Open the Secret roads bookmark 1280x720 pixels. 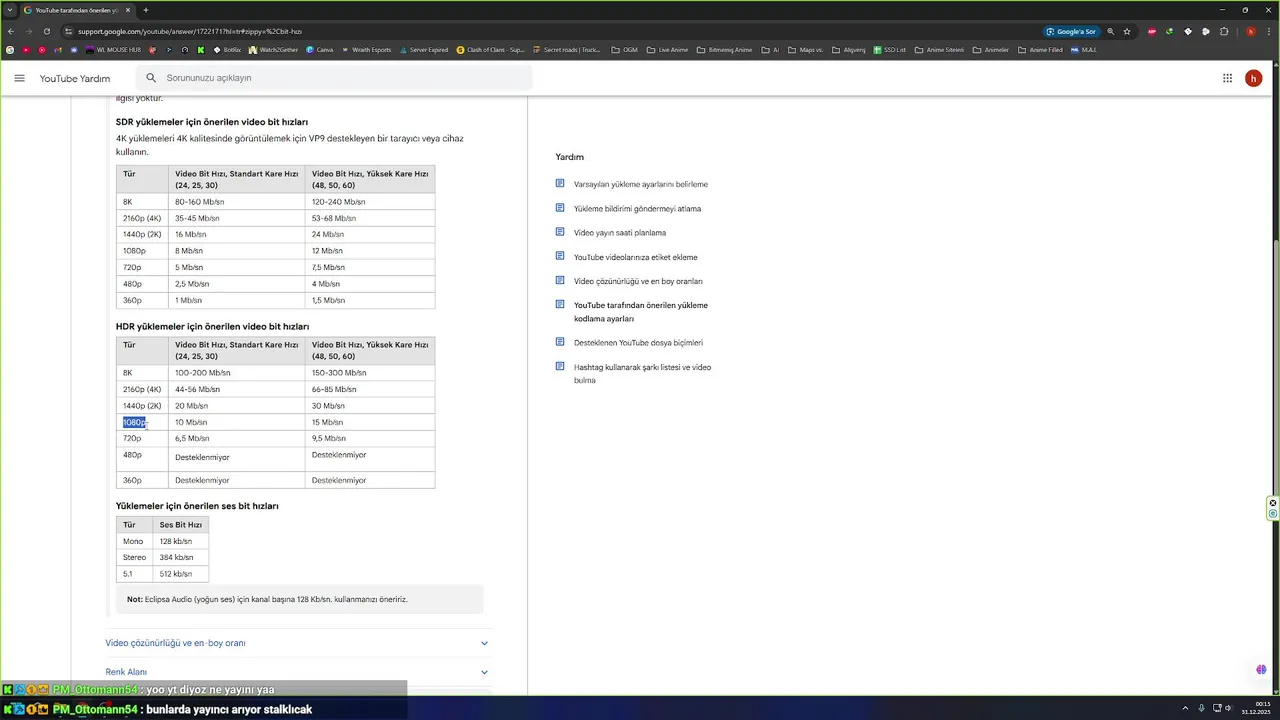(x=567, y=49)
